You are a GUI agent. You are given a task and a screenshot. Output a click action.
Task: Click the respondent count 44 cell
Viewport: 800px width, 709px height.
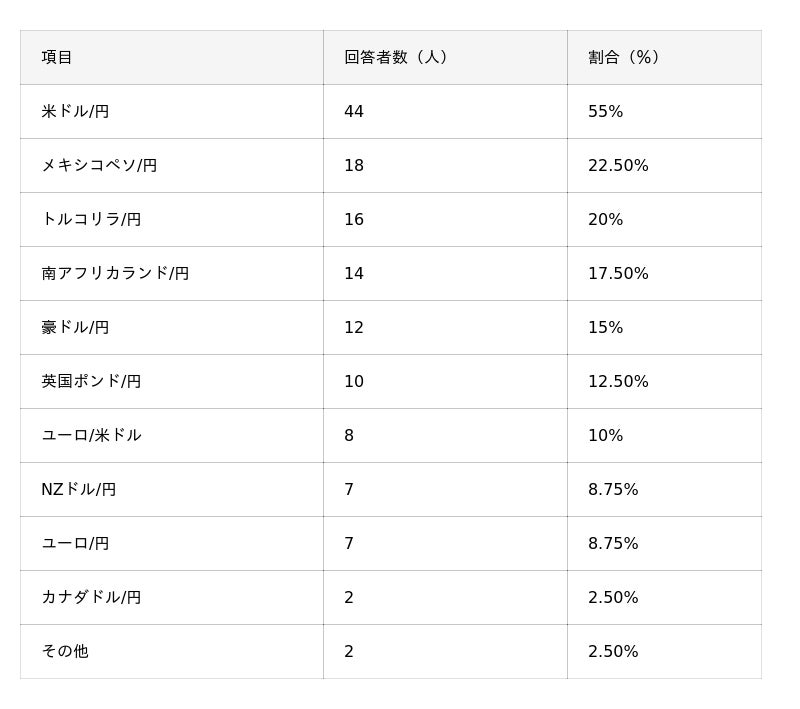[x=354, y=111]
